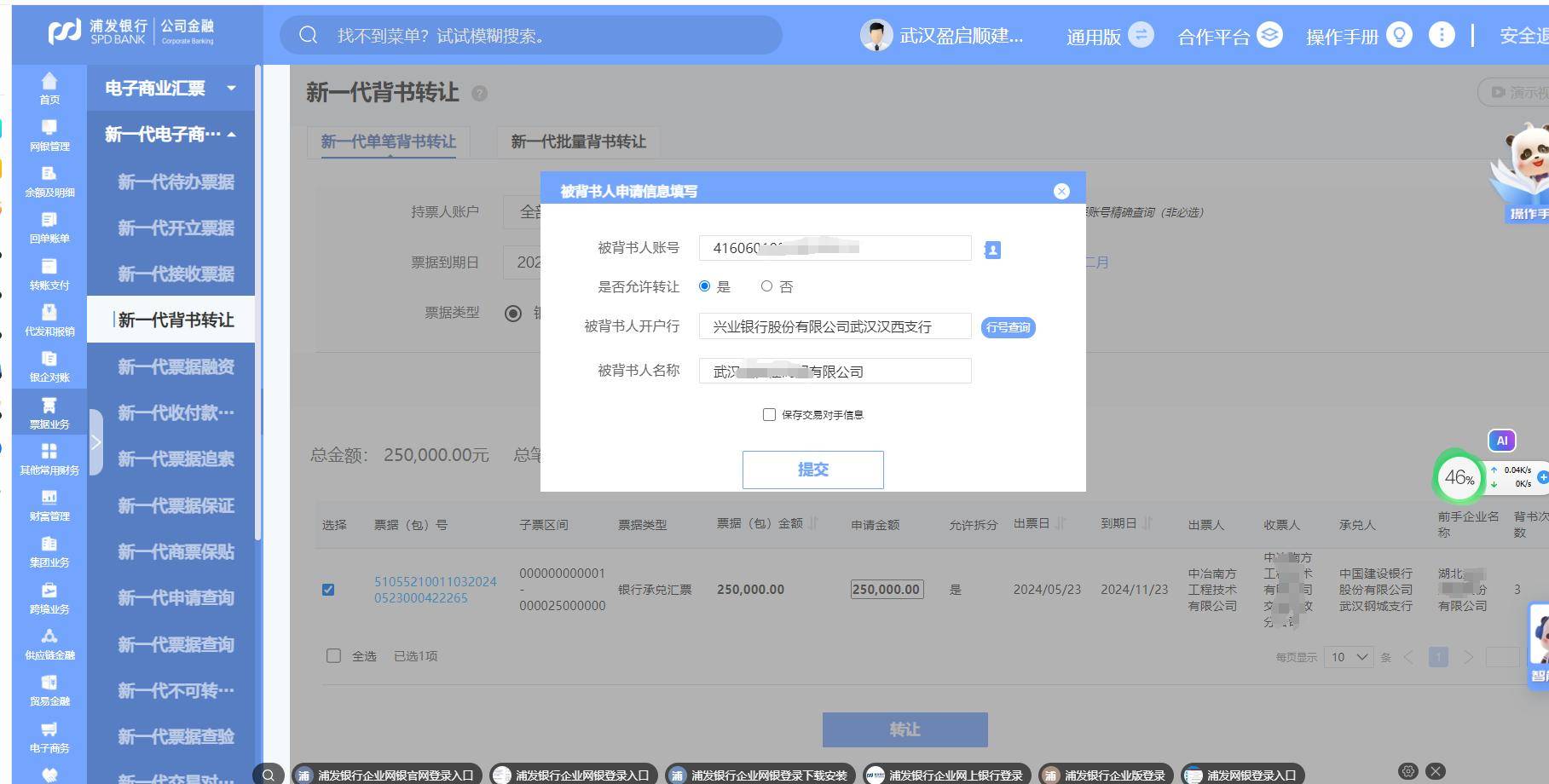Click the 合作平台 layers icon

[x=1269, y=35]
